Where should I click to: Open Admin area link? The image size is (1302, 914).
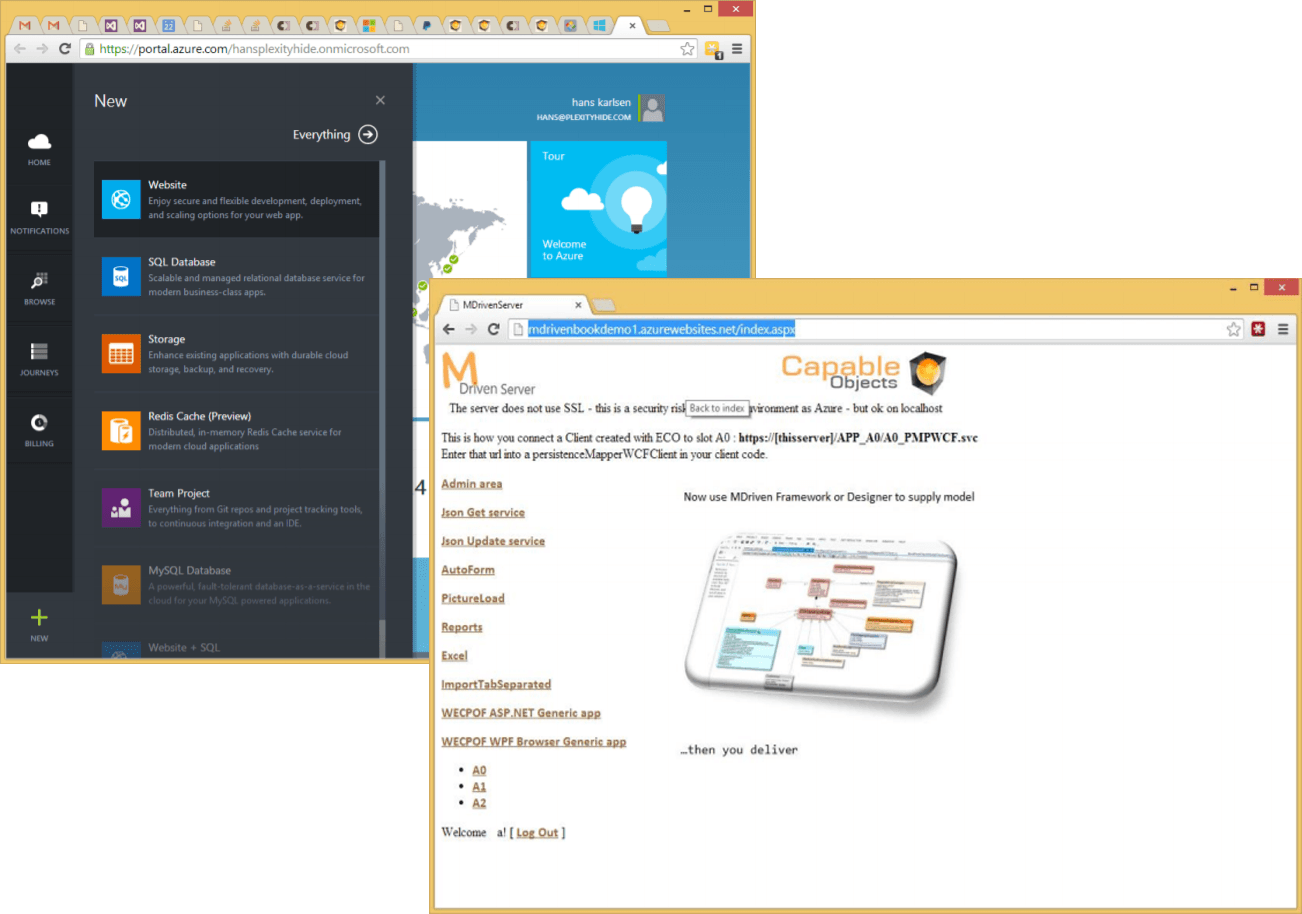pos(472,484)
